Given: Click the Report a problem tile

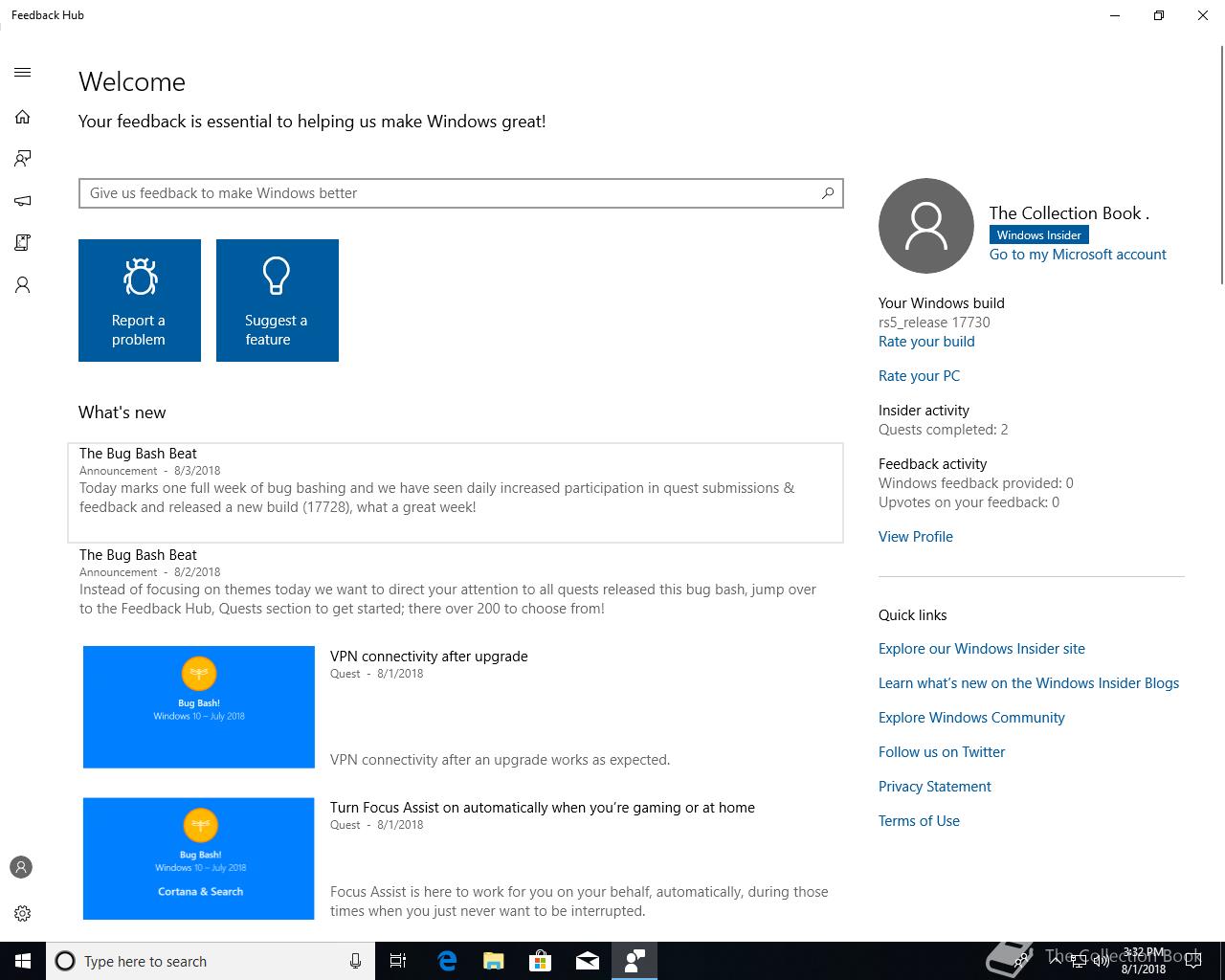Looking at the screenshot, I should pos(140,301).
